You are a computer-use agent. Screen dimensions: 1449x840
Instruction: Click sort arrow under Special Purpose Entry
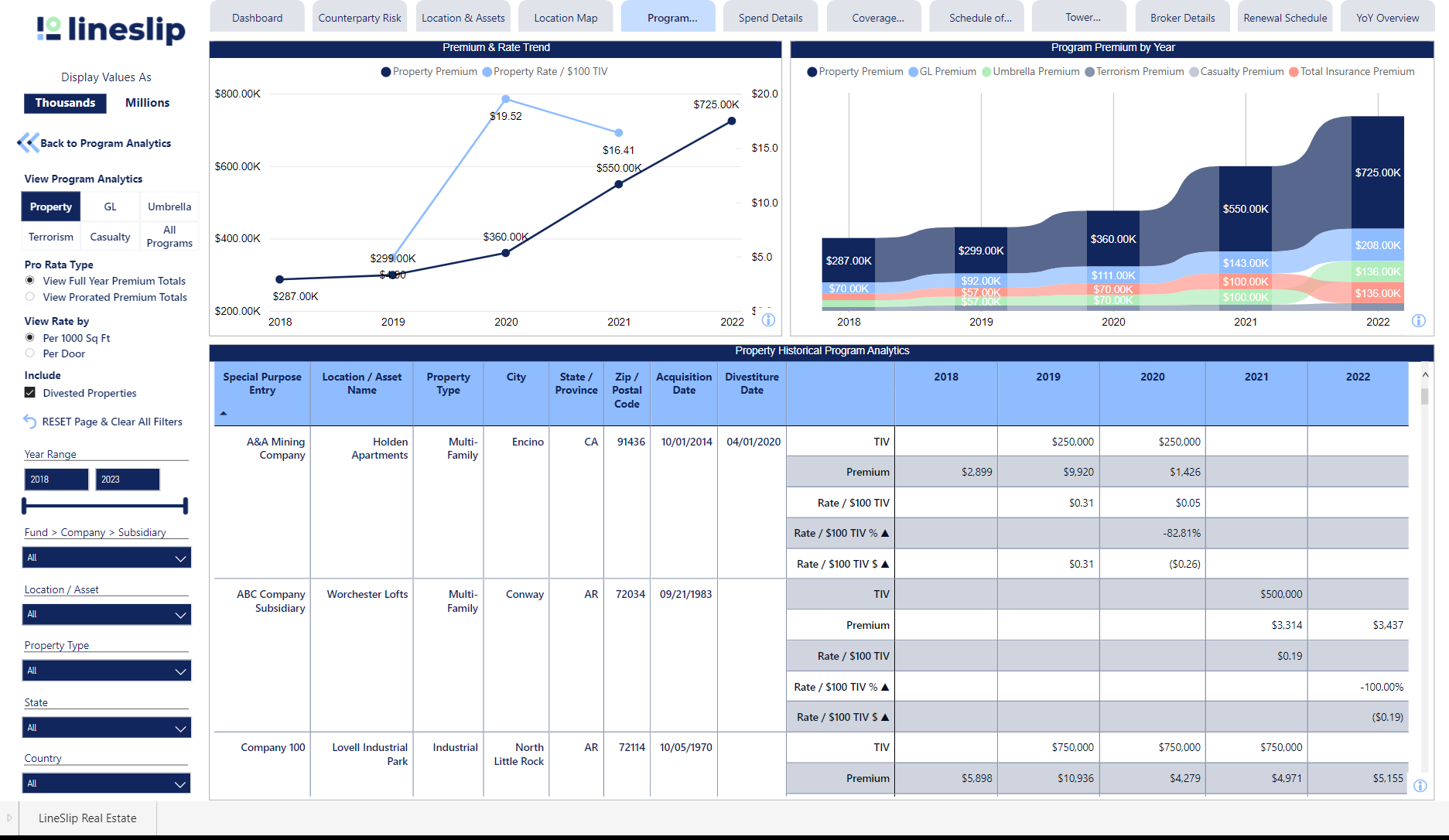[224, 414]
